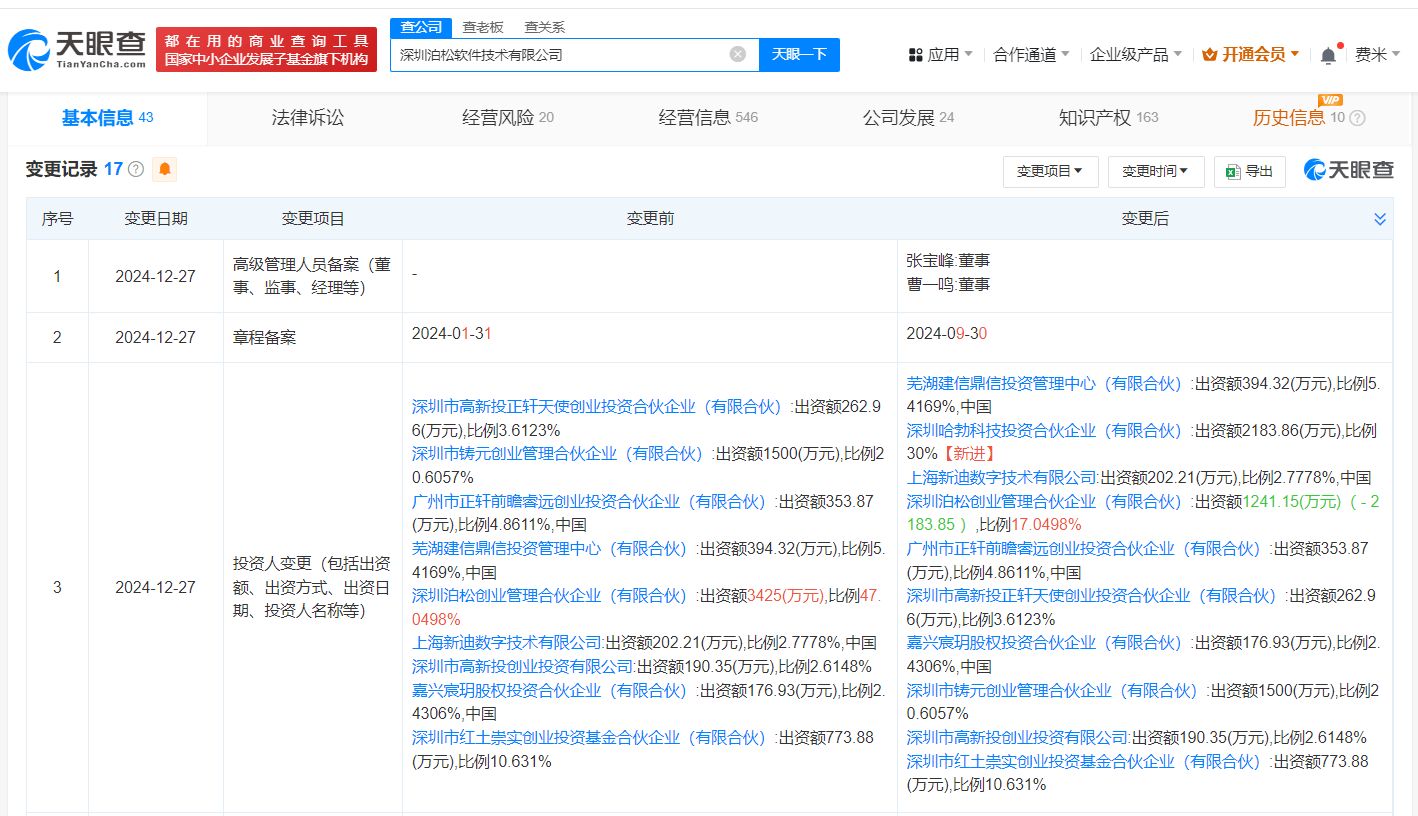Screen dimensions: 1418x816
Task: Expand table using the double-chevron icon
Action: [x=1380, y=219]
